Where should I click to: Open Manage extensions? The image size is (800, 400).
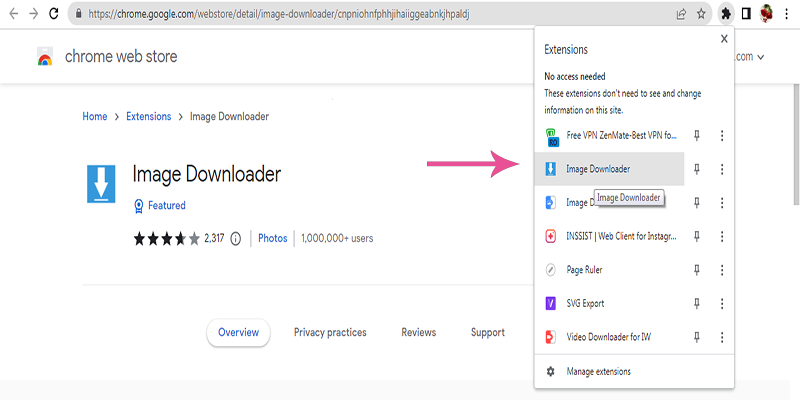pos(598,371)
